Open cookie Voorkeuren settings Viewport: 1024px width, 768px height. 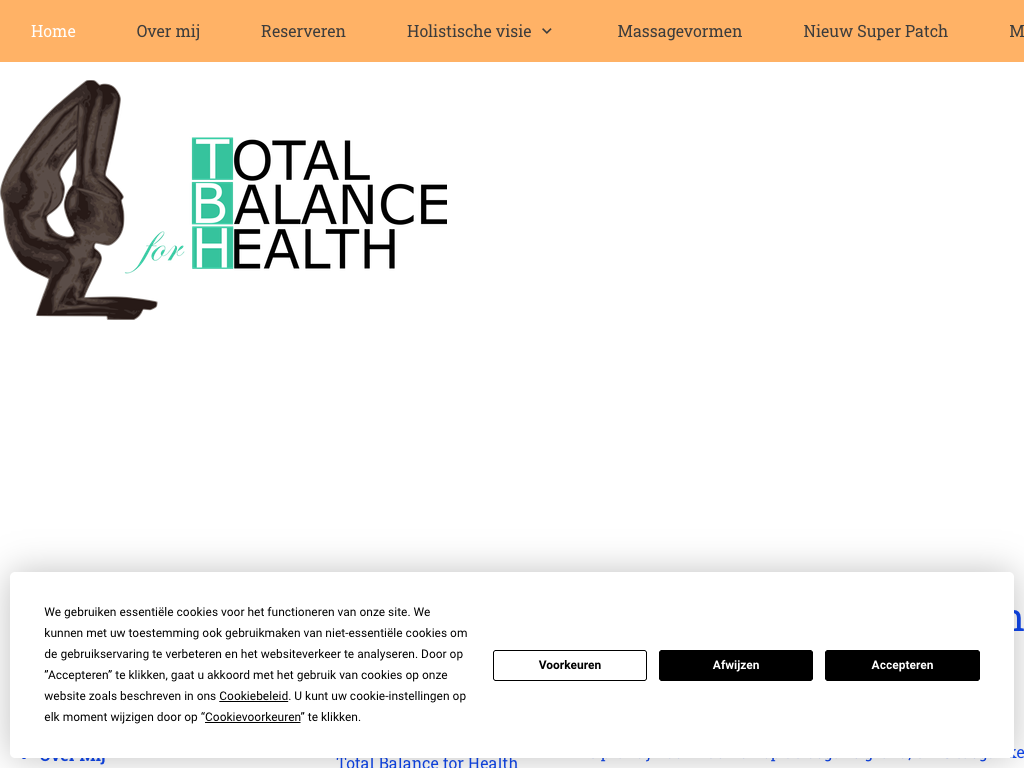click(570, 665)
